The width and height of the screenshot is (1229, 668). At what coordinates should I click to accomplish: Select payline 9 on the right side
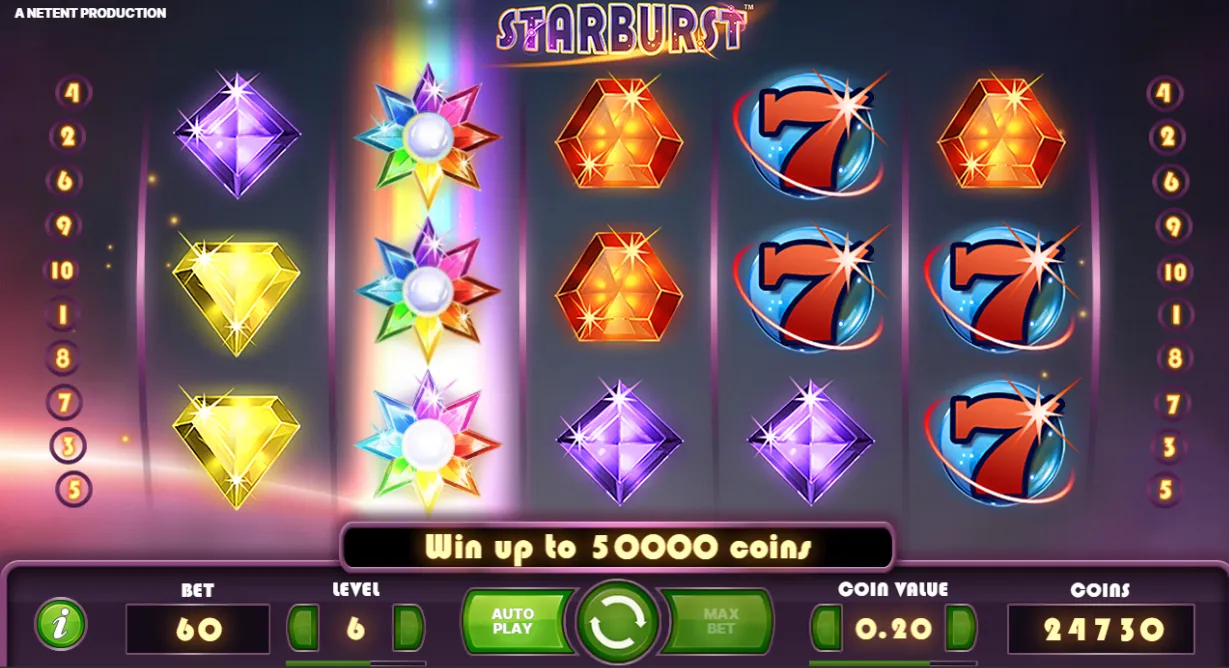1173,226
